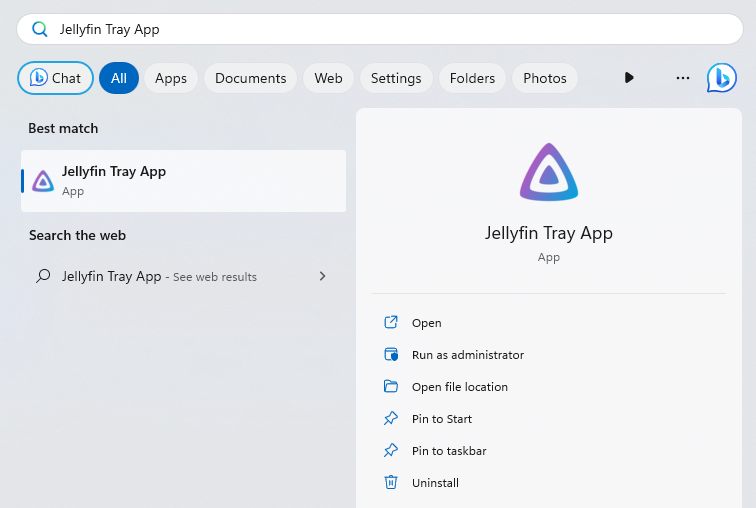Click the magnifier icon in the search box
The width and height of the screenshot is (756, 508).
pos(40,29)
